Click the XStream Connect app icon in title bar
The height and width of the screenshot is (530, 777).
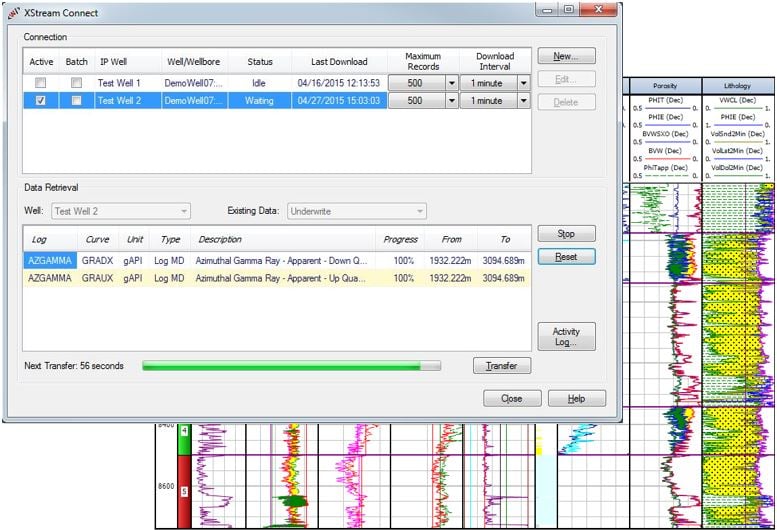[x=14, y=13]
